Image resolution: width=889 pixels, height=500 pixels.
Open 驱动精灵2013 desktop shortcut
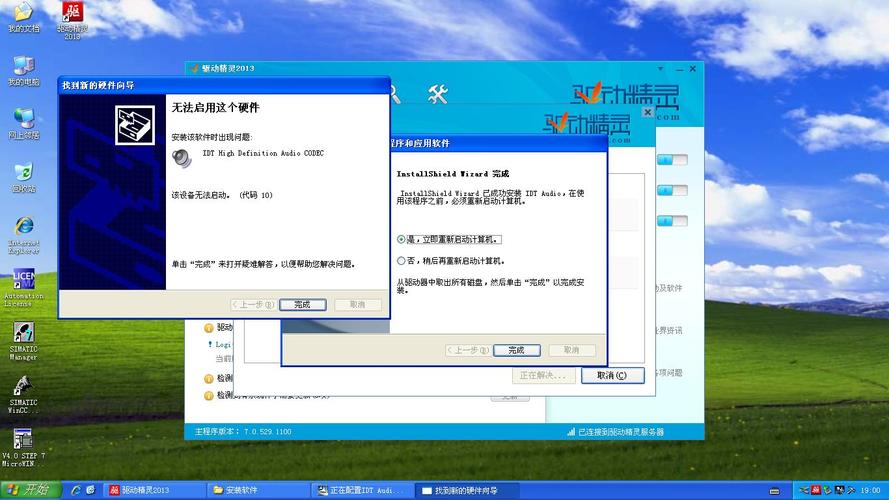click(72, 19)
